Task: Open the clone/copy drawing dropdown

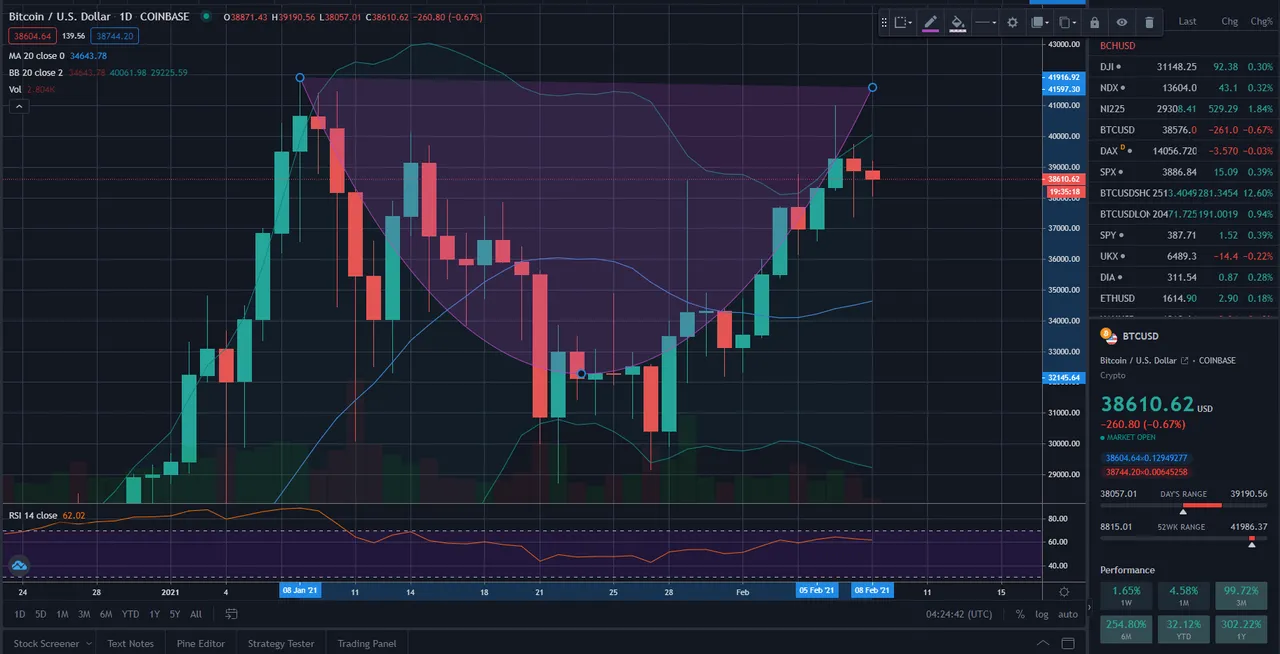Action: click(1068, 22)
